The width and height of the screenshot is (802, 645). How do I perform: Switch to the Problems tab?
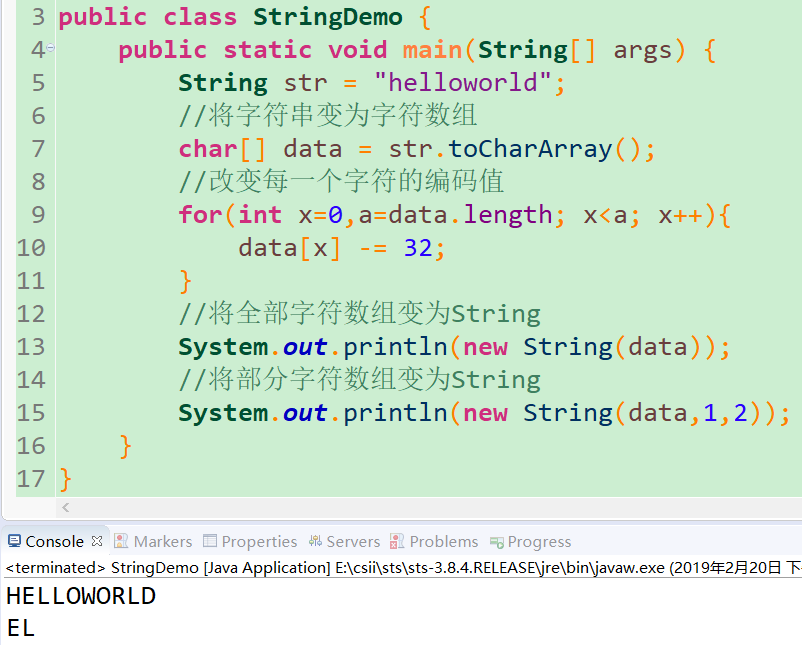click(444, 541)
